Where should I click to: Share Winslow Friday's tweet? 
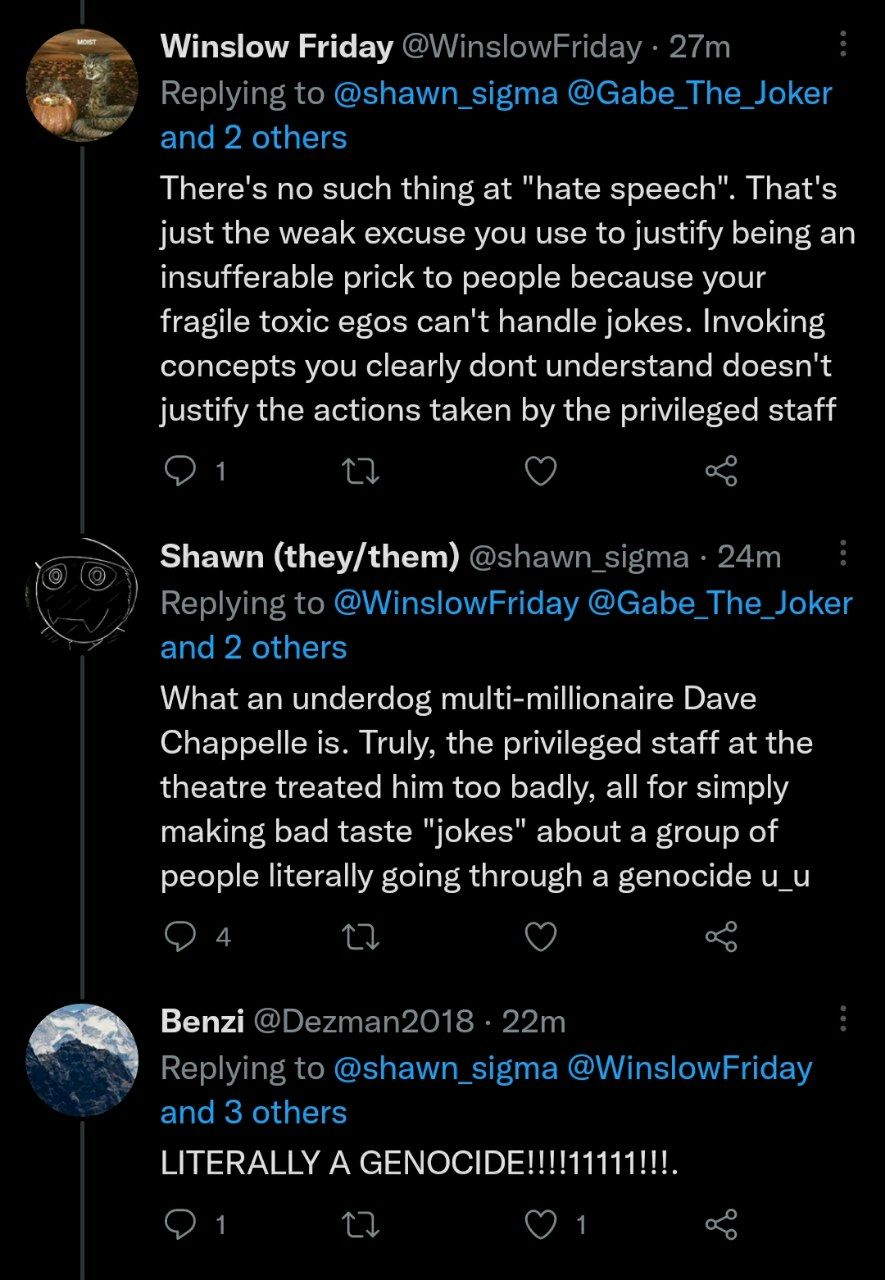click(721, 471)
